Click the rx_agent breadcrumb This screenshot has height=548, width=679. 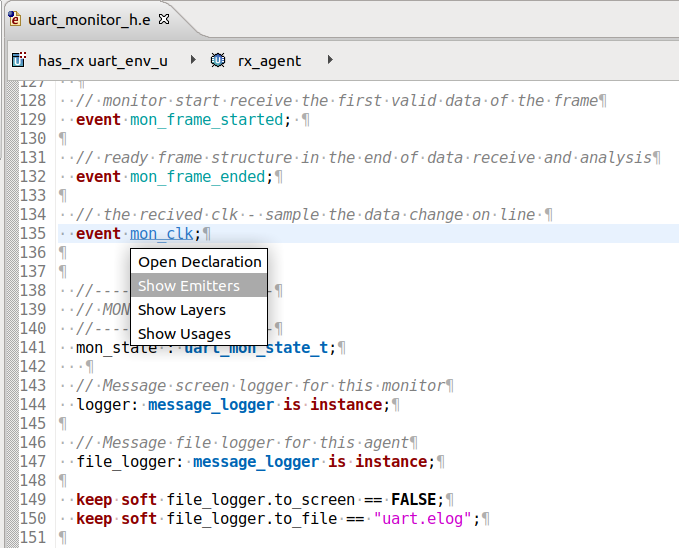point(269,61)
